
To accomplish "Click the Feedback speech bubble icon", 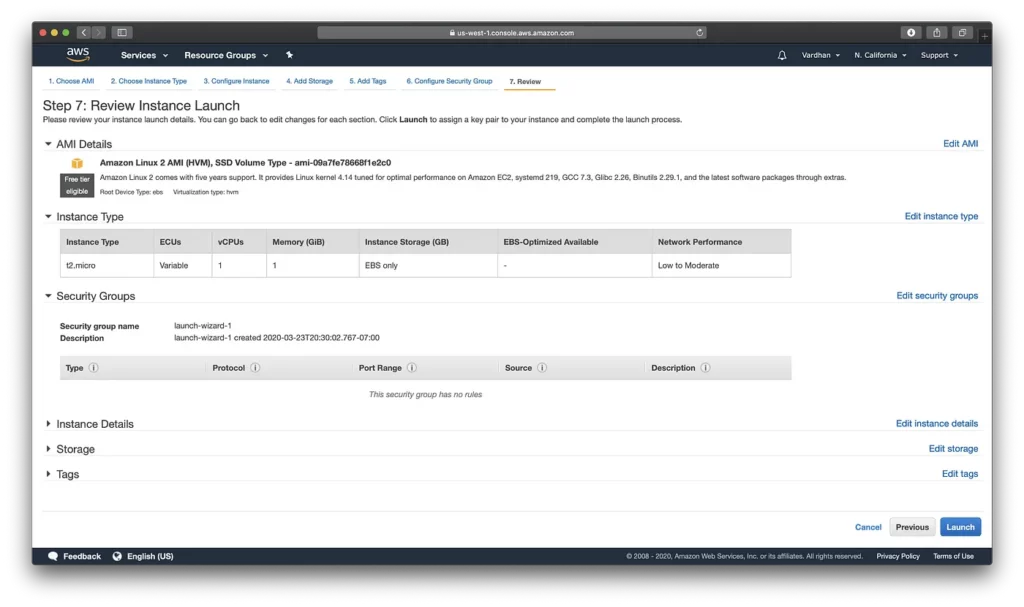I will pyautogui.click(x=53, y=557).
